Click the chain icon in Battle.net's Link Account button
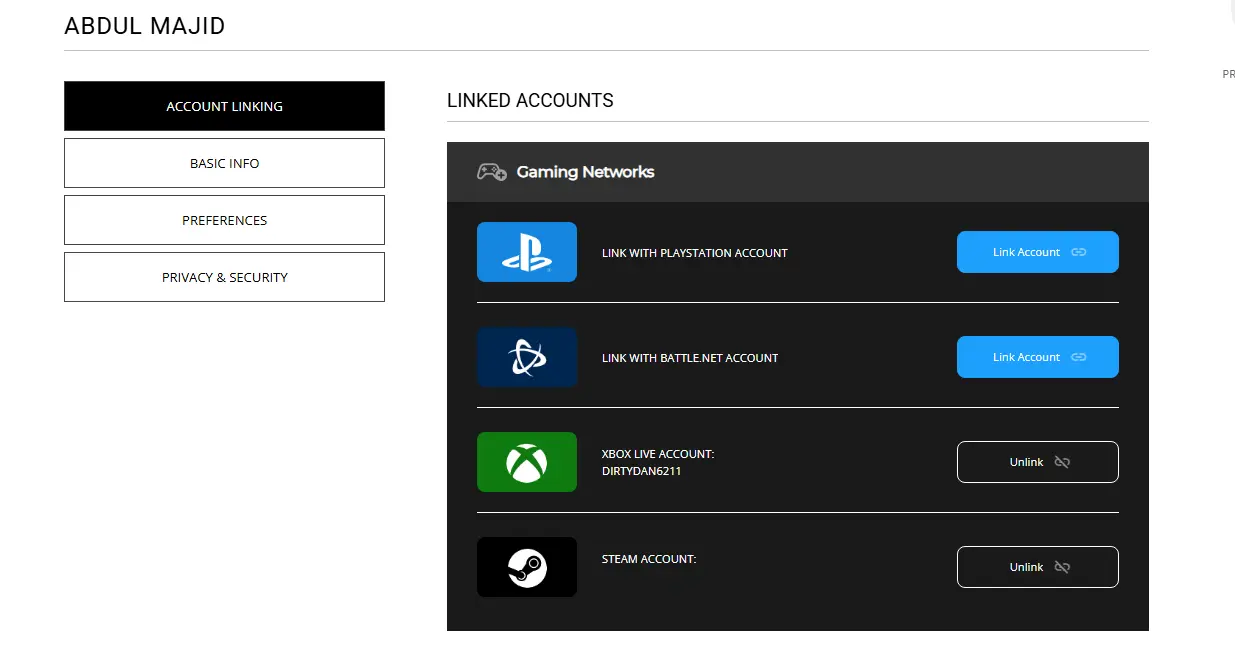Screen dimensions: 1235x648 1078,357
